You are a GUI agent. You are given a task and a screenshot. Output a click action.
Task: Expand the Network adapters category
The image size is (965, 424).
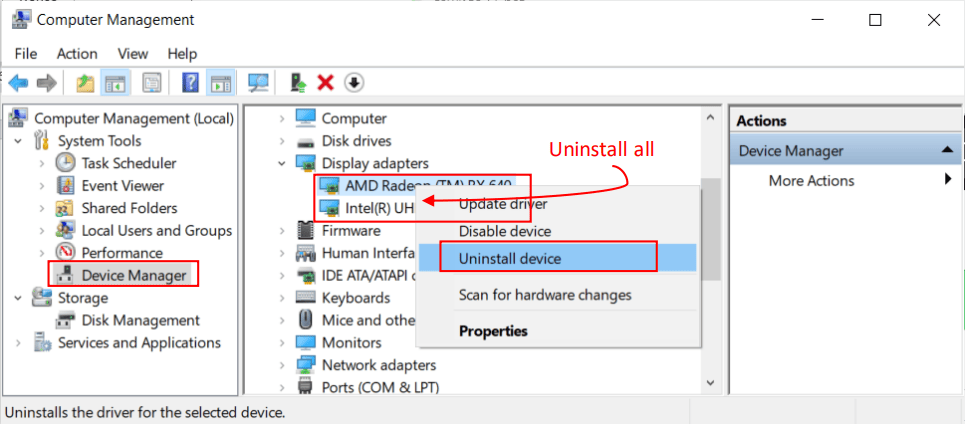(x=283, y=365)
